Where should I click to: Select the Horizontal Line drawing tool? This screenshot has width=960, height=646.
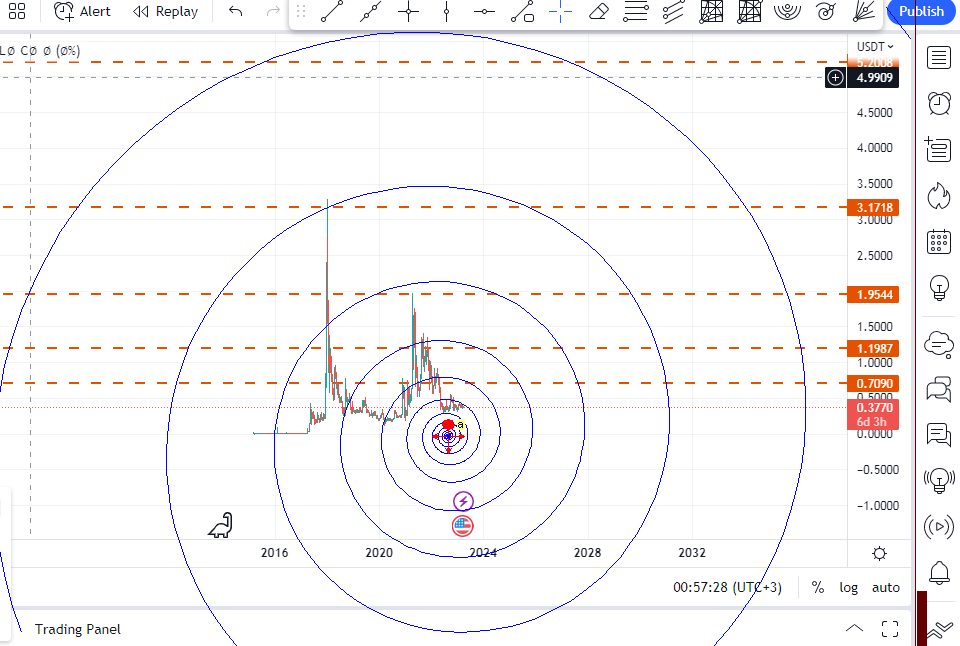tap(484, 11)
